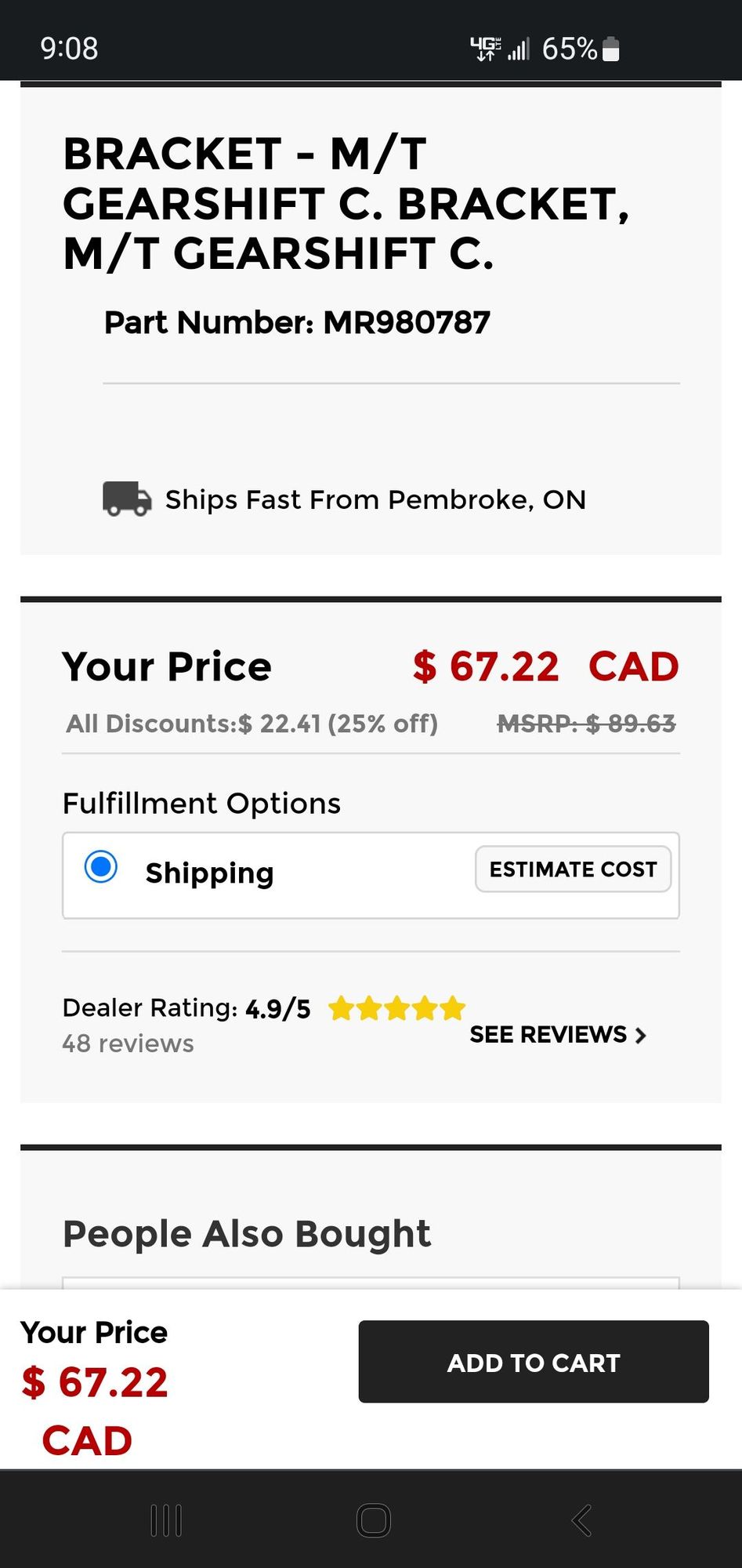Tap the 48 reviews count text

[128, 1044]
